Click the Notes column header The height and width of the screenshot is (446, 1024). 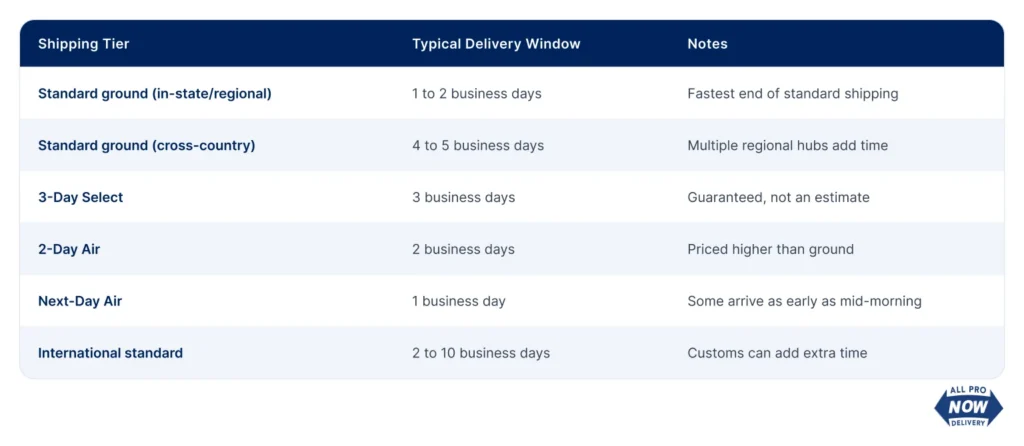pos(707,44)
